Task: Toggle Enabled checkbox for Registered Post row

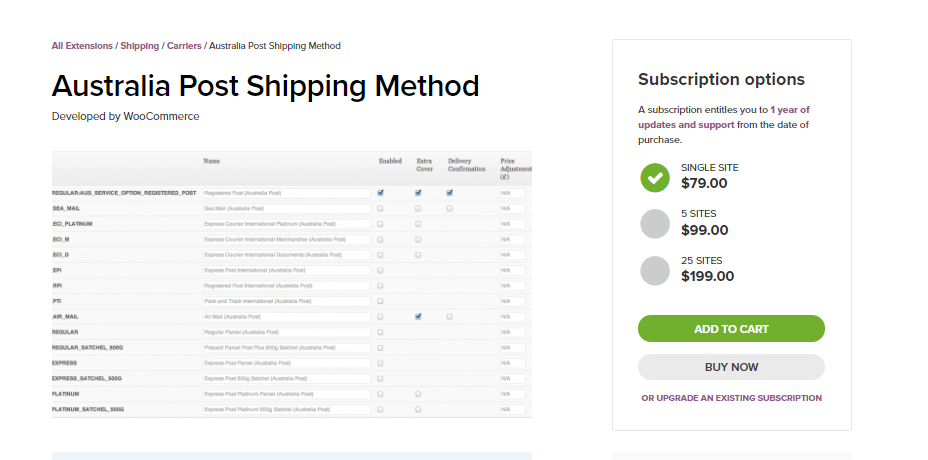Action: coord(381,192)
